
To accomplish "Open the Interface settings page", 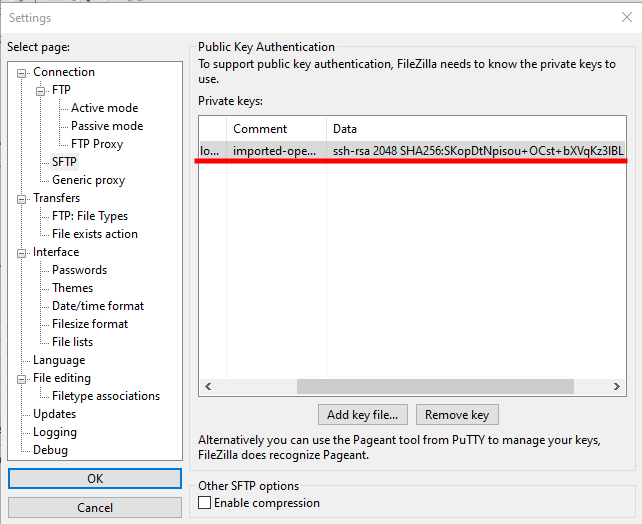I will point(56,252).
